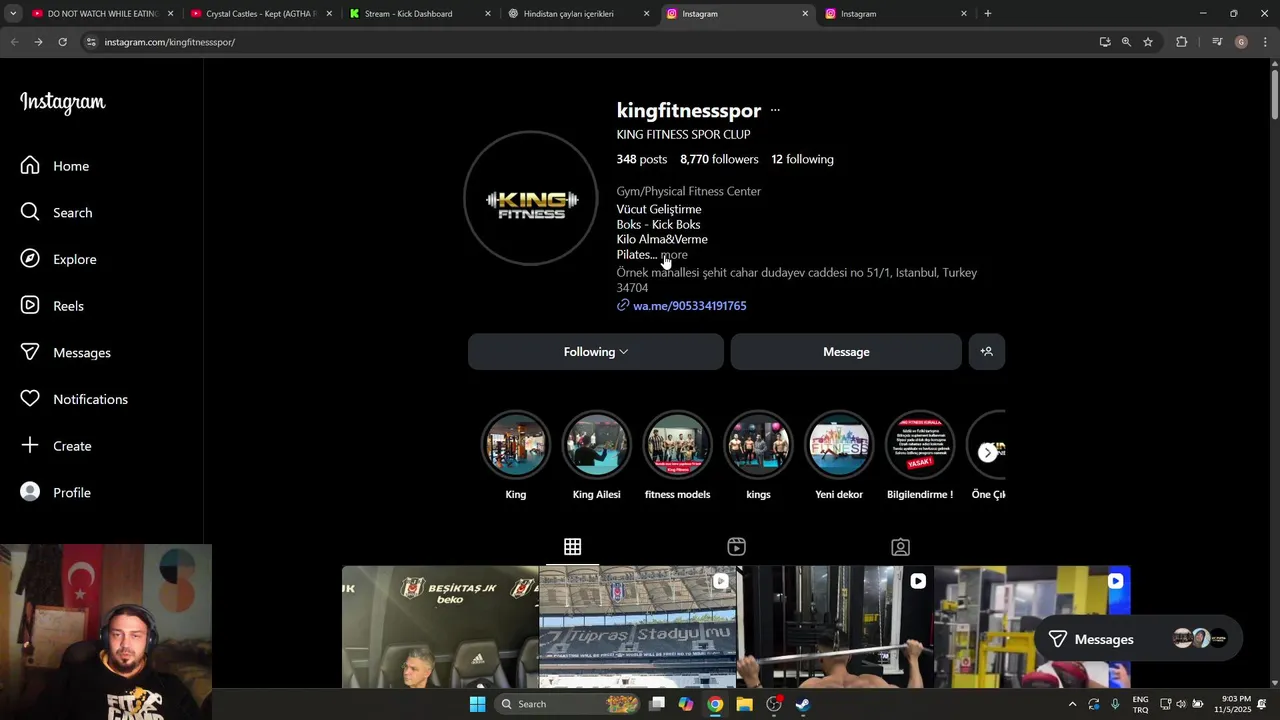Open the taskbar clock showing 9:03 PM
Image resolution: width=1280 pixels, height=720 pixels.
(x=1232, y=704)
